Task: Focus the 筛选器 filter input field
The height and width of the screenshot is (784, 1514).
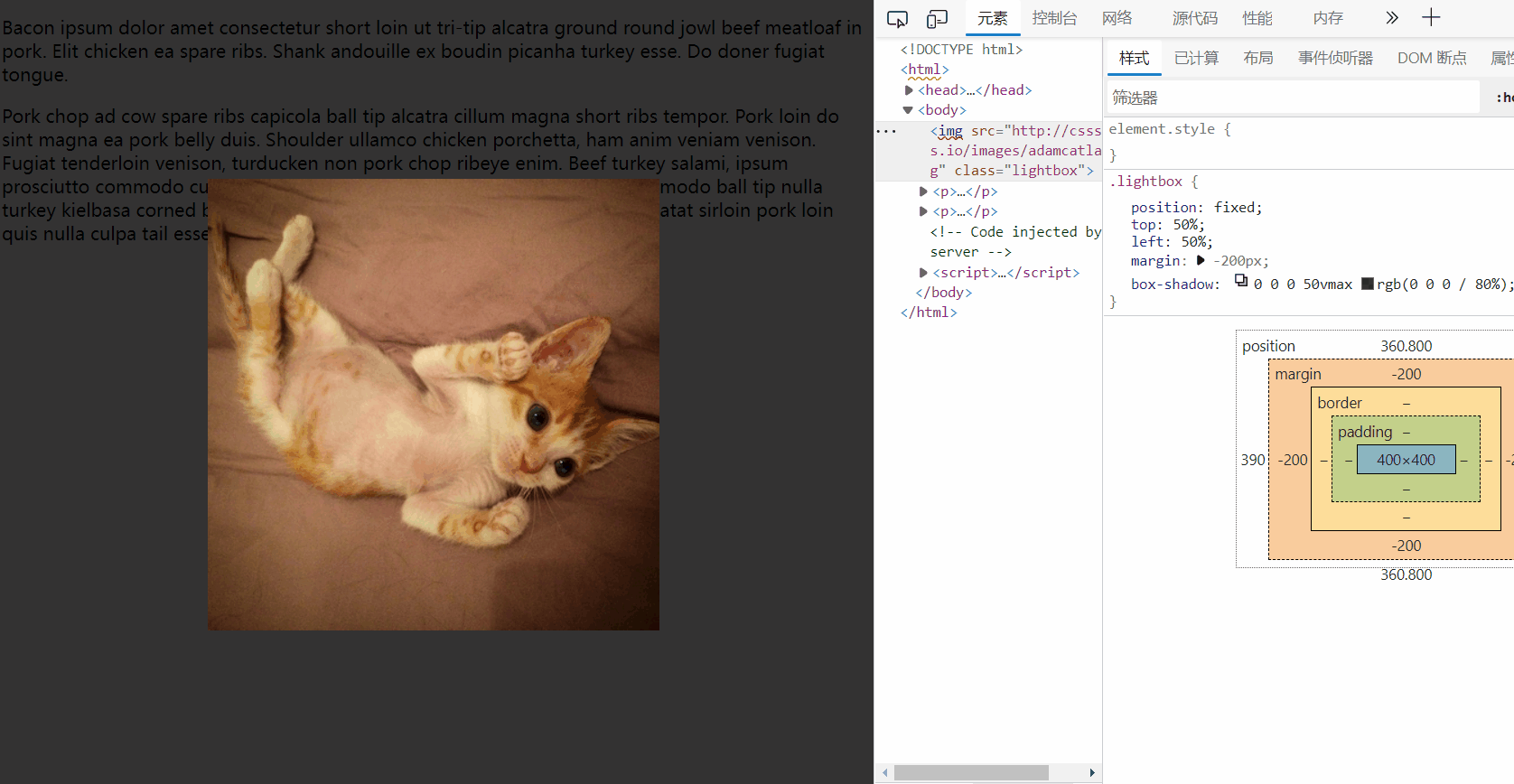Action: (x=1293, y=98)
